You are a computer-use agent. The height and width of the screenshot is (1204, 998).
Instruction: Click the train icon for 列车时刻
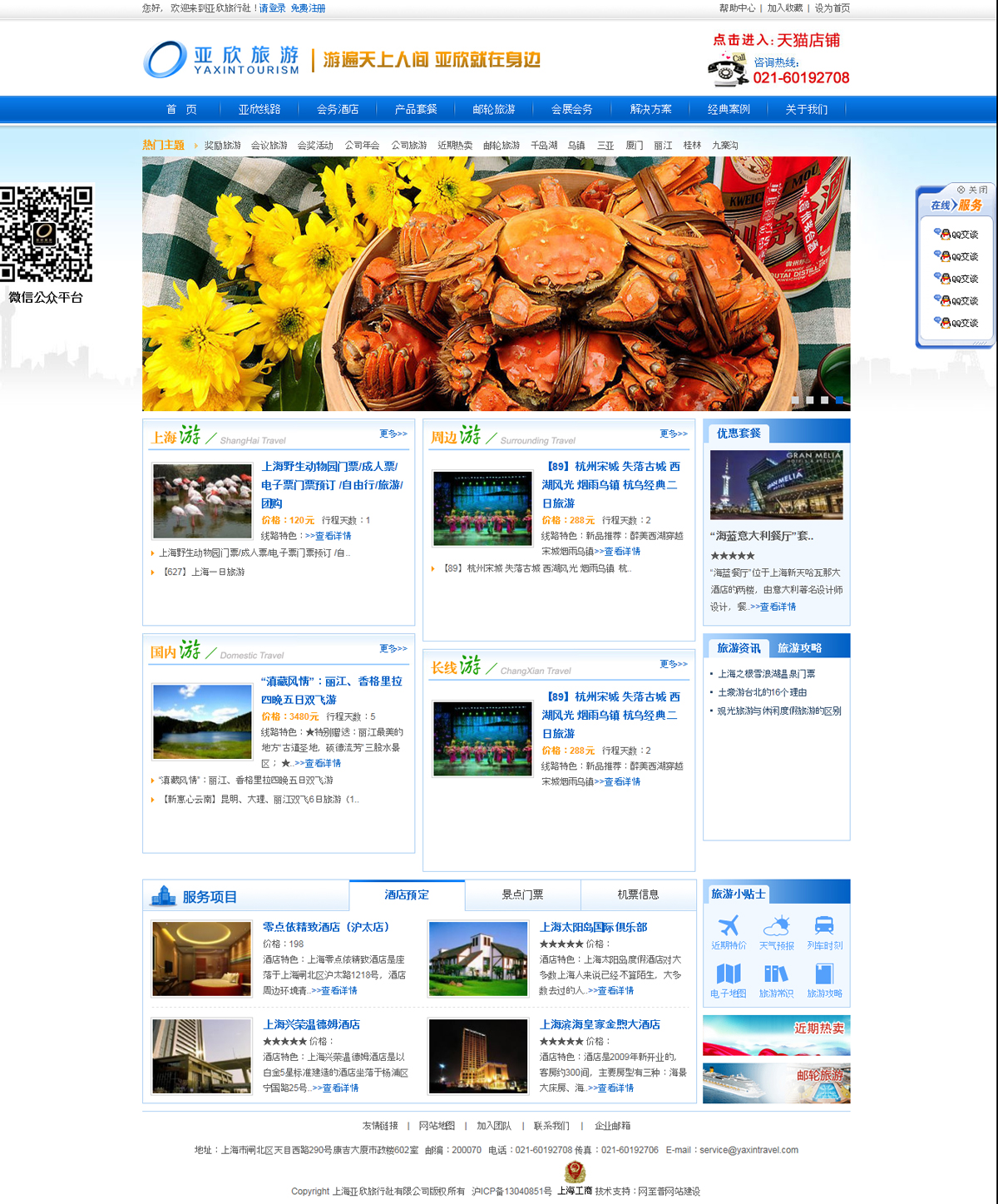point(824,926)
